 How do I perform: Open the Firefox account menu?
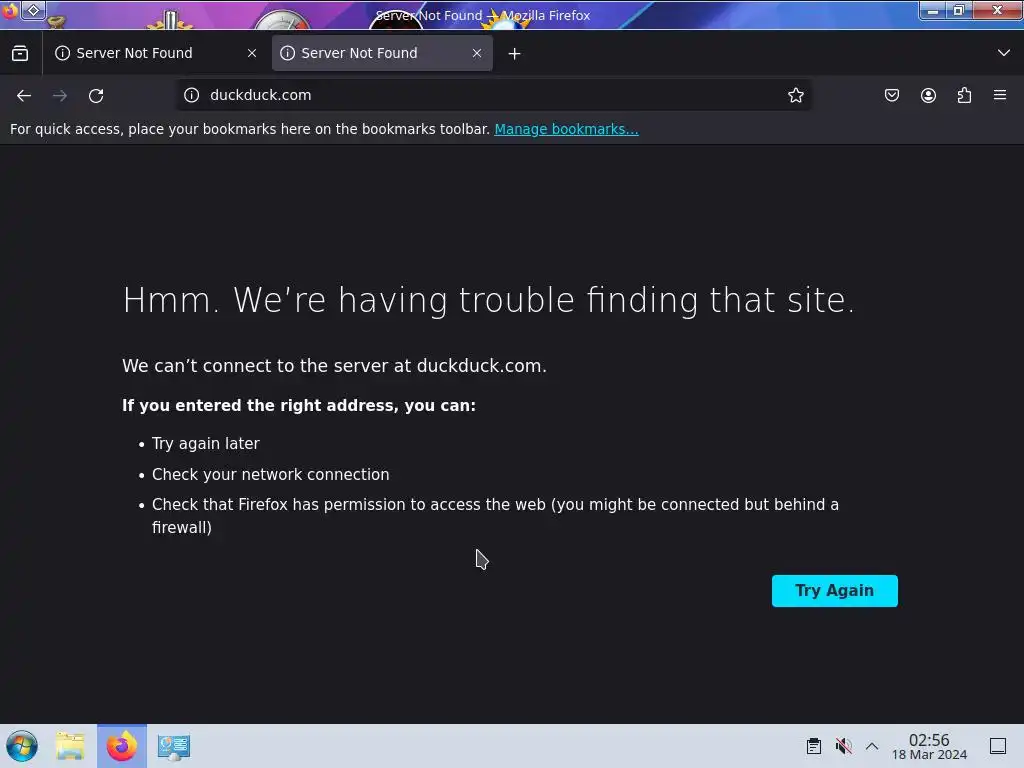(928, 95)
